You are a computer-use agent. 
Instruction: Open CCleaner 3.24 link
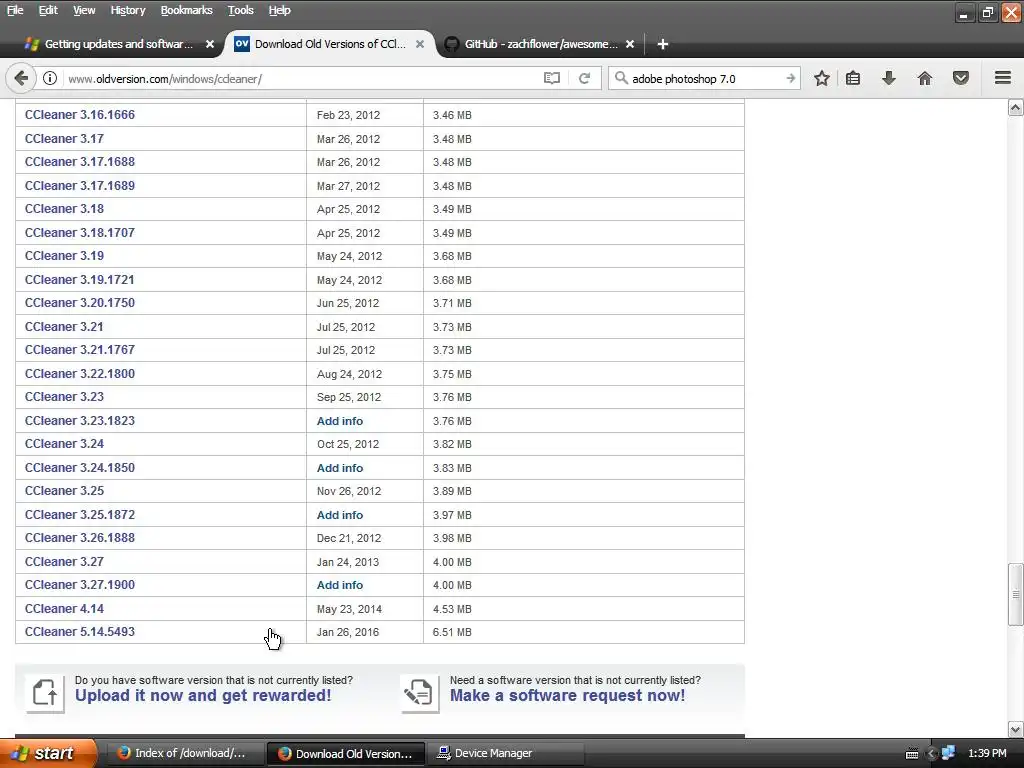pyautogui.click(x=64, y=444)
